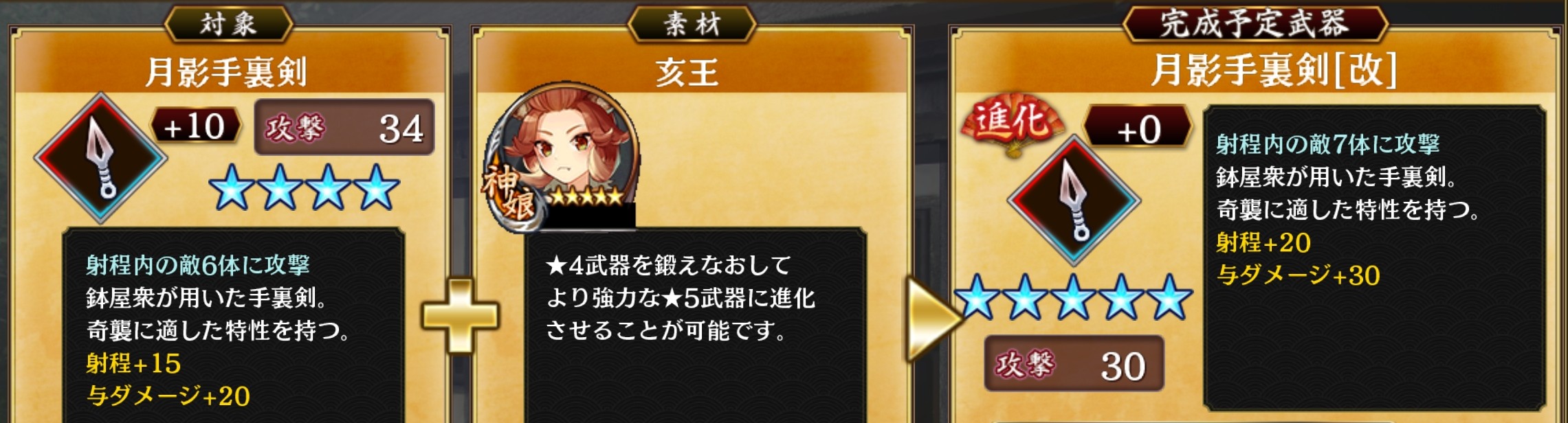Screen dimensions: 1568x423
Task: Click the 攻撃 34 stat box
Action: click(x=344, y=128)
